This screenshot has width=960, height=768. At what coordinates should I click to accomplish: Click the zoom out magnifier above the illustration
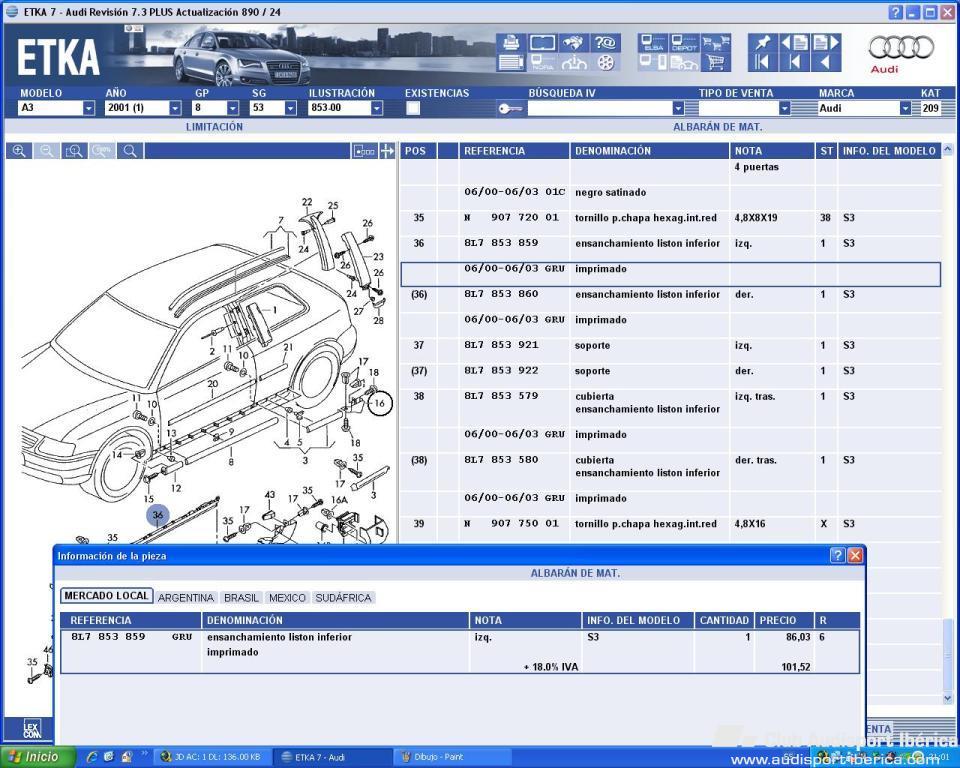pyautogui.click(x=46, y=151)
